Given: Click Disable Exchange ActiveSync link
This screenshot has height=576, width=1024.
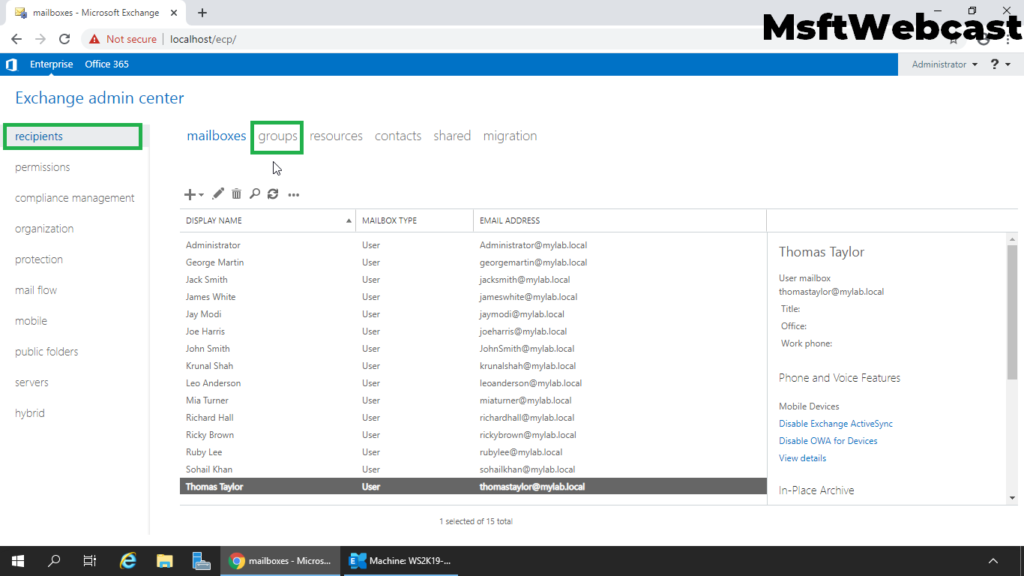Looking at the screenshot, I should pyautogui.click(x=835, y=424).
